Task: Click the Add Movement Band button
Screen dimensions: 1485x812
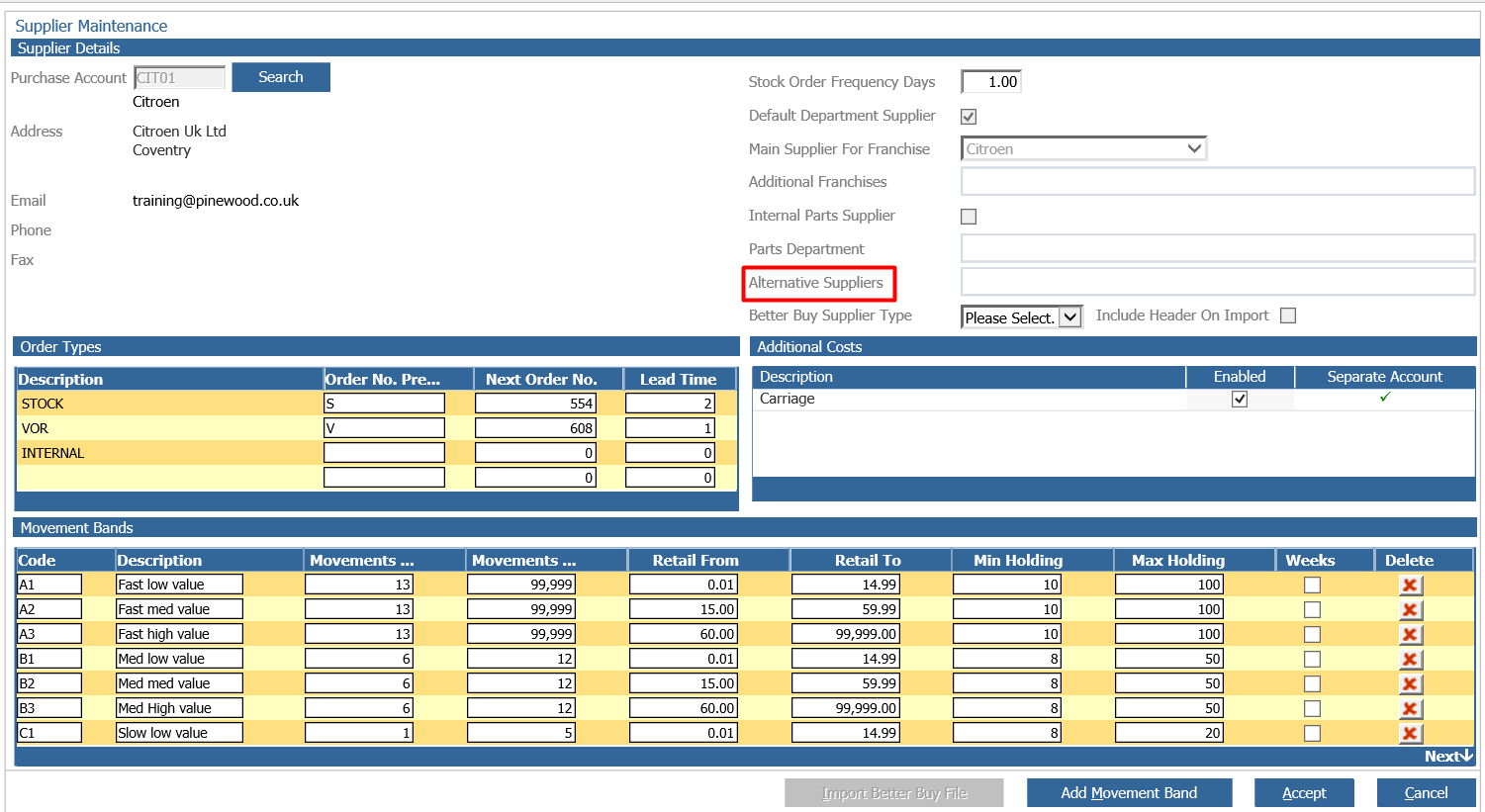Action: [x=1129, y=793]
